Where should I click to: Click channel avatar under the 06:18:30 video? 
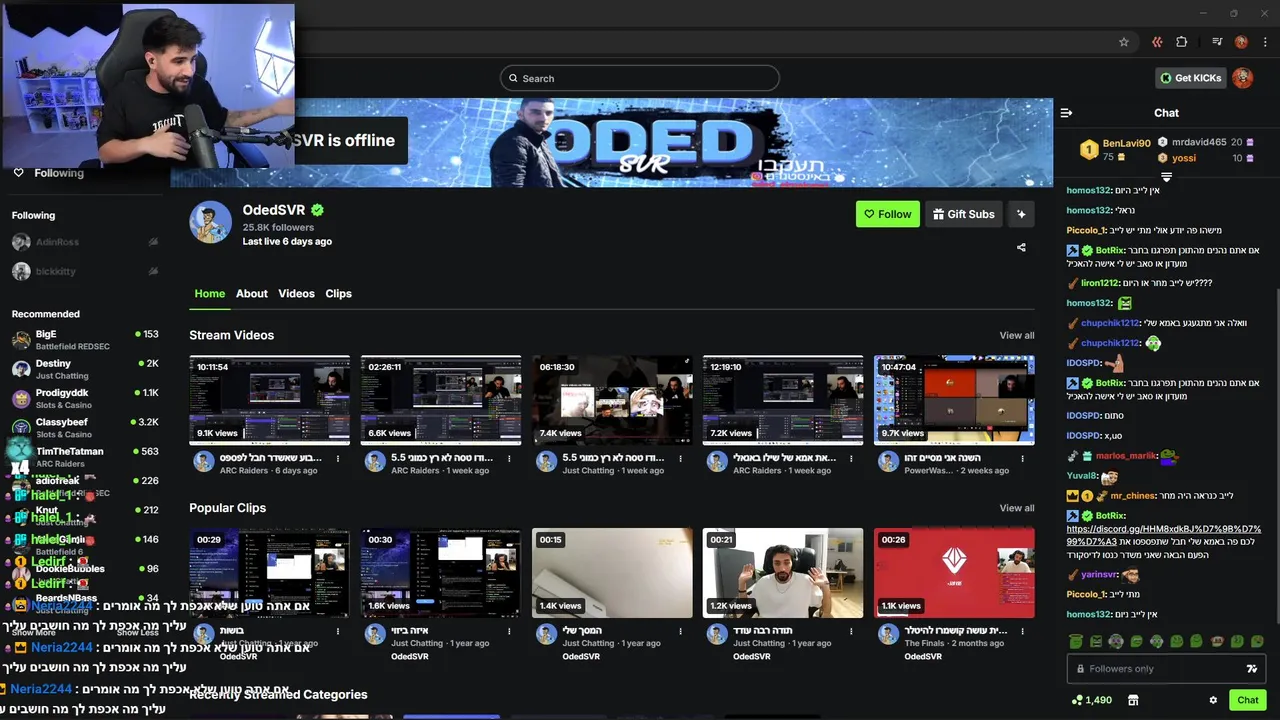[x=546, y=461]
